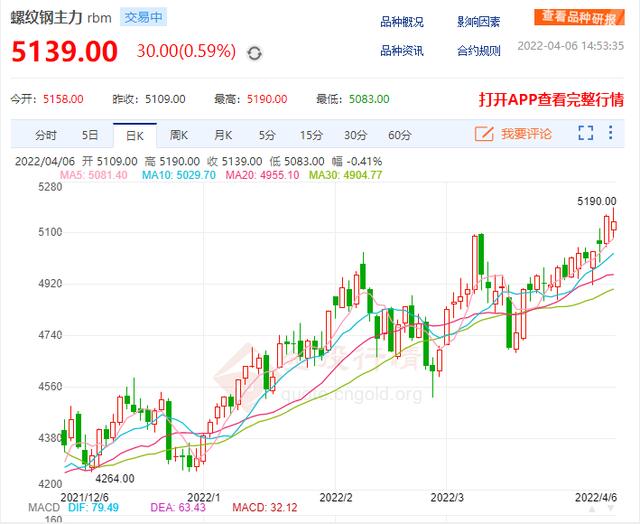Click the more options dots icon

[x=614, y=133]
